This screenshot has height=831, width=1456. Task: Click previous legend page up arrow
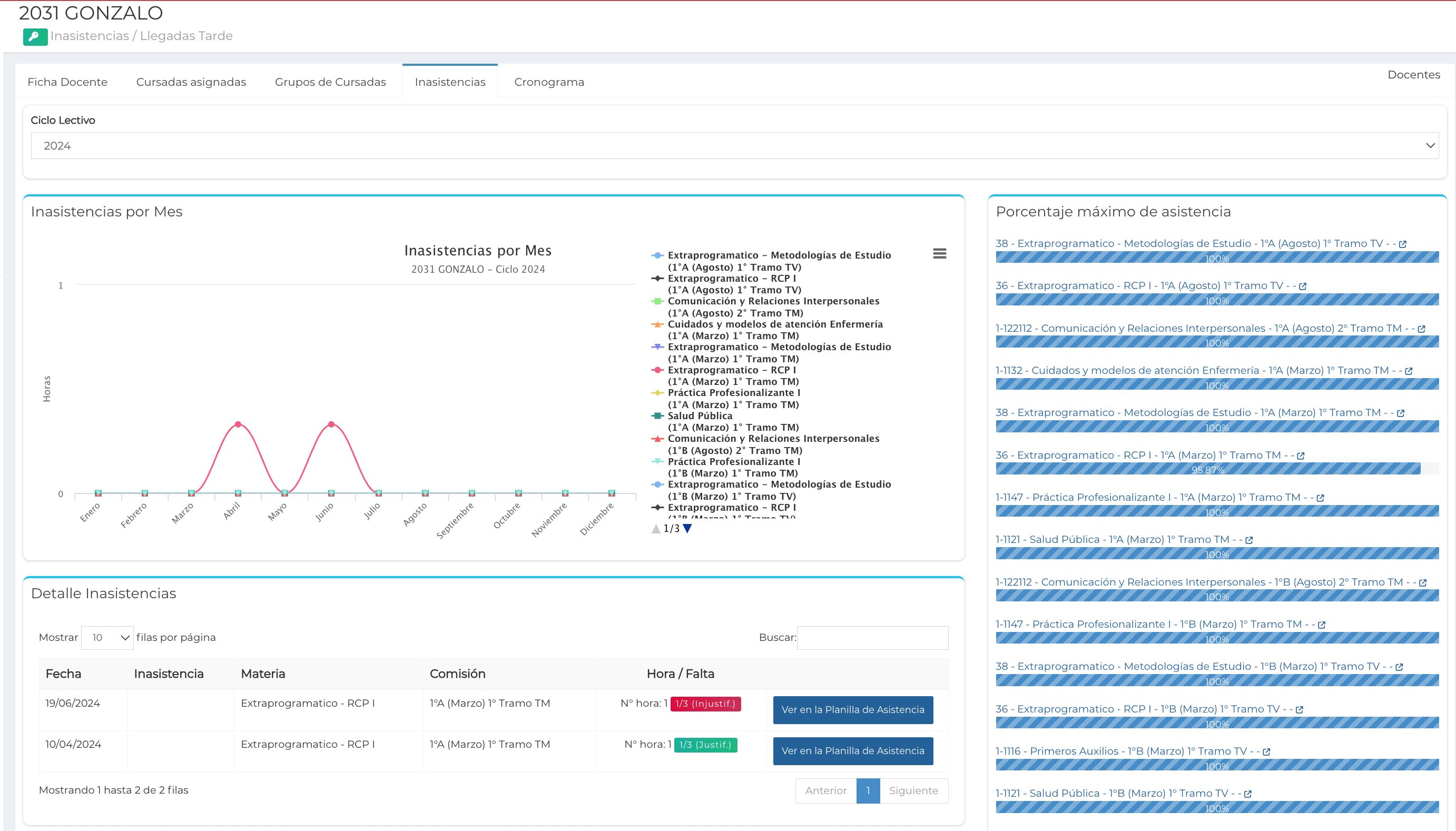coord(656,529)
